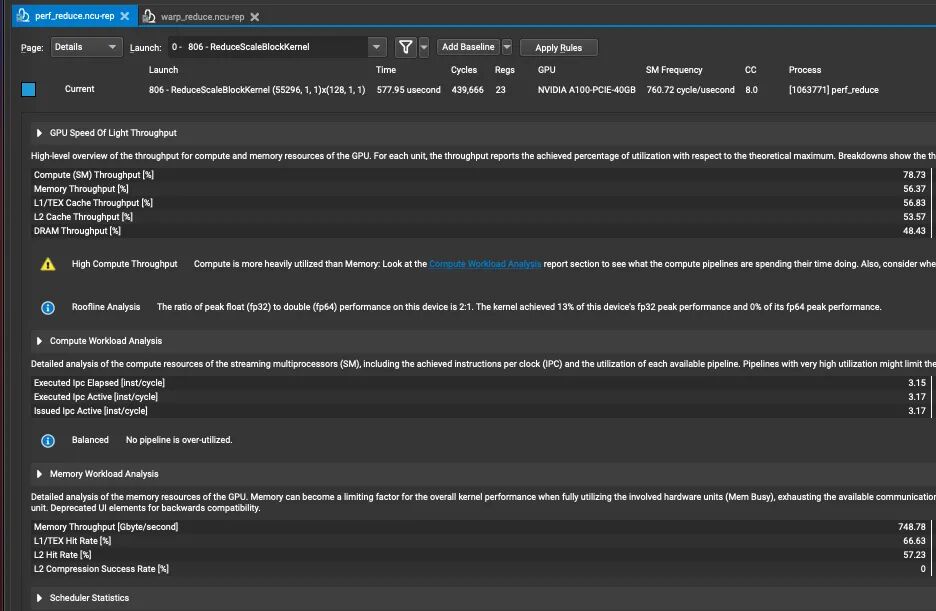Click the blue Current result color swatch
936x611 pixels.
pos(29,90)
